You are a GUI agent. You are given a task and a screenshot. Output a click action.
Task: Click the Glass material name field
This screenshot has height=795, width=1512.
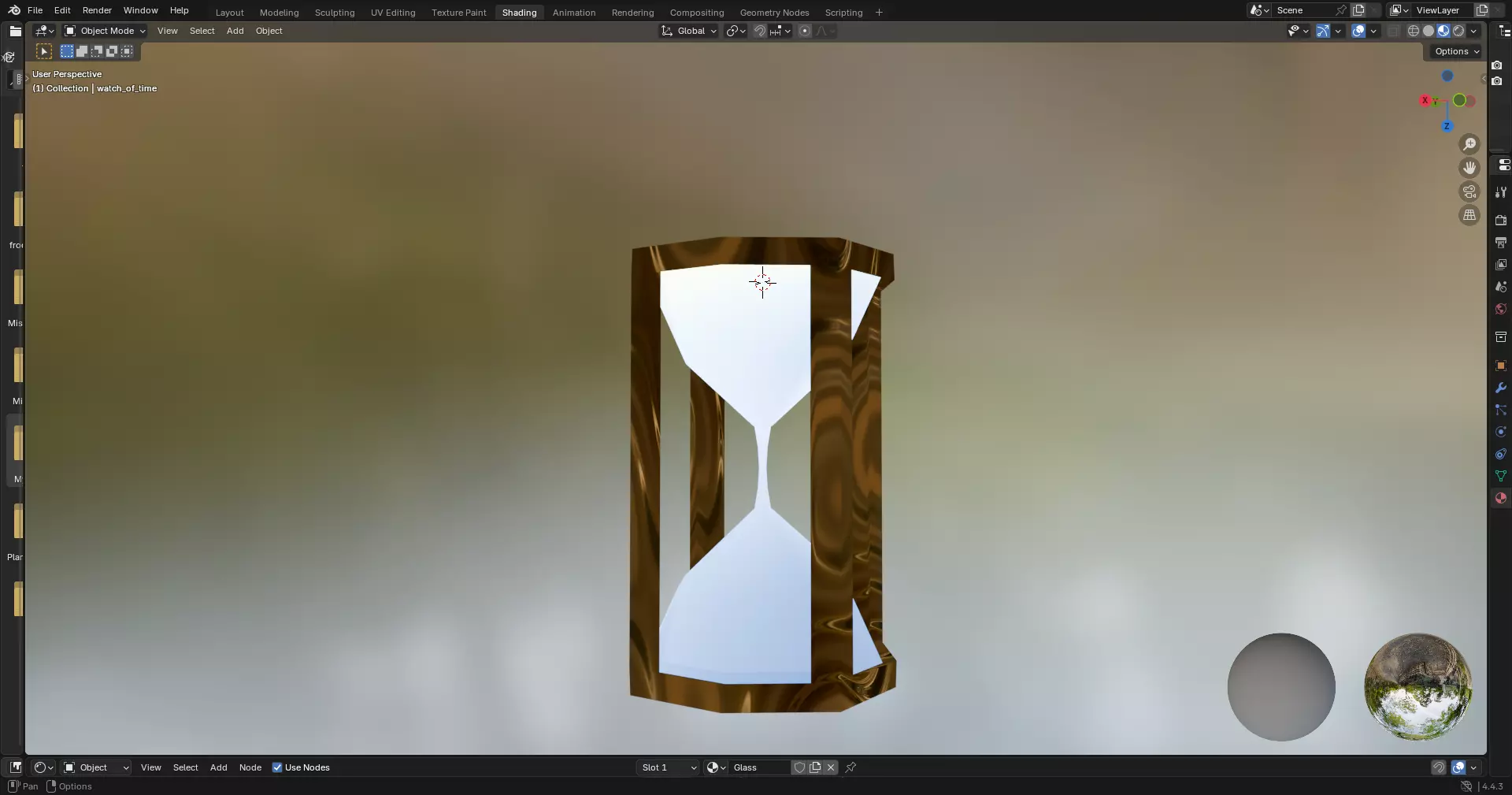(760, 767)
